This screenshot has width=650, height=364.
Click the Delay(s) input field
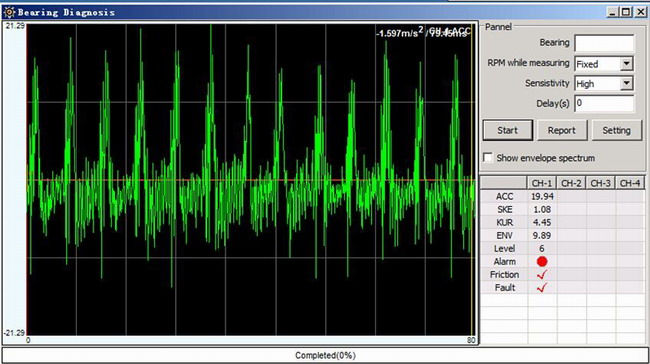604,103
